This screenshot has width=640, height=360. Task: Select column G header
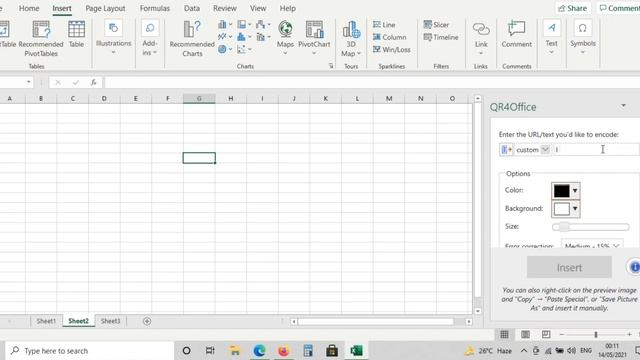[x=199, y=98]
